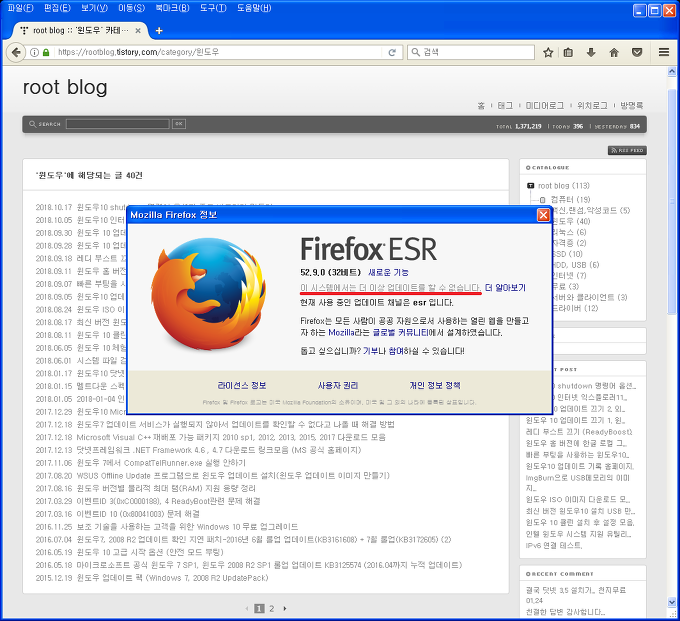Open post 이벤트ID 10 (0x80041003) 문제 해결
680x621 pixels.
(138, 514)
